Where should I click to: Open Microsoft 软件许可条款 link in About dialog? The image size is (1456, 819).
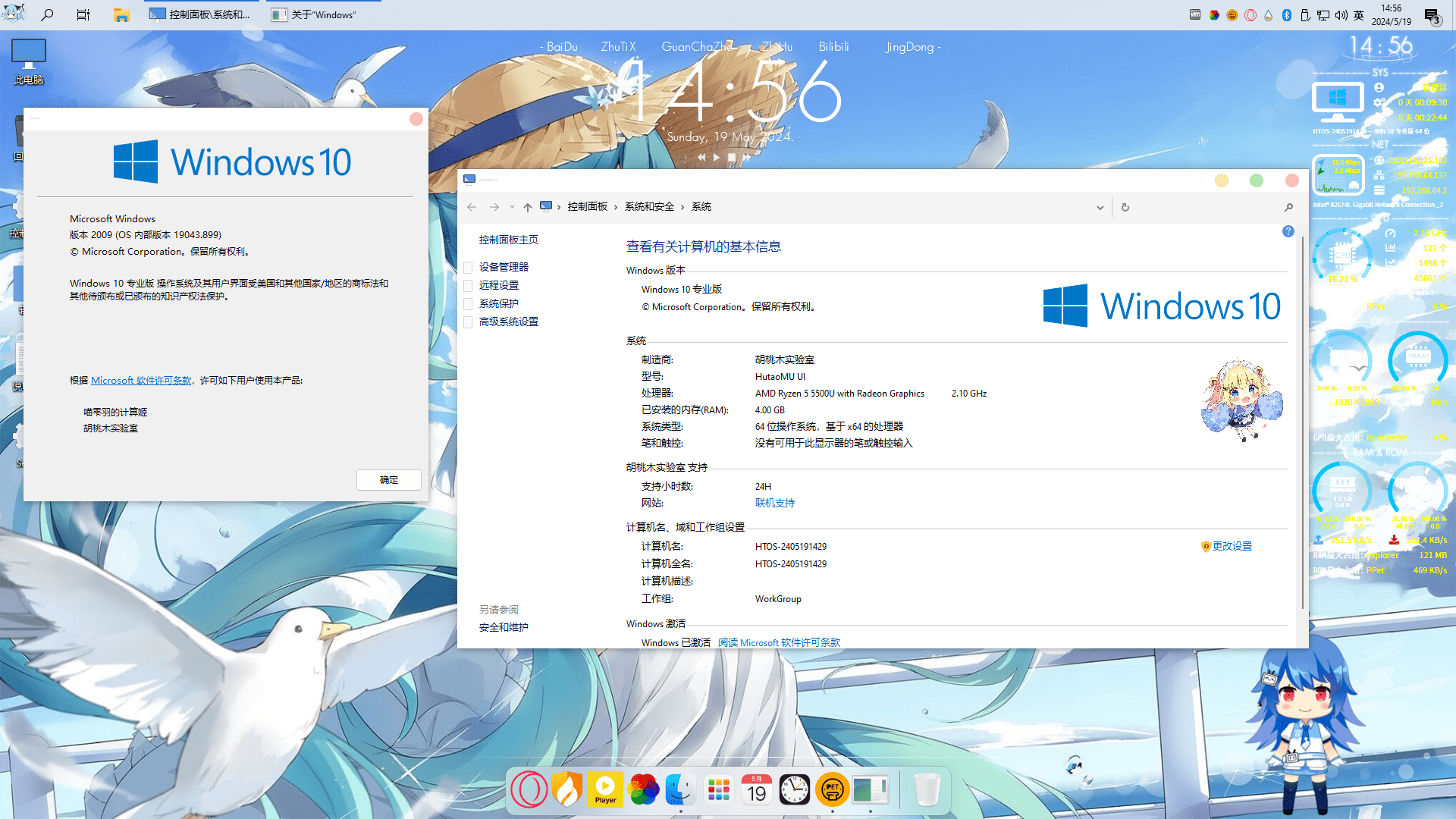(x=141, y=381)
